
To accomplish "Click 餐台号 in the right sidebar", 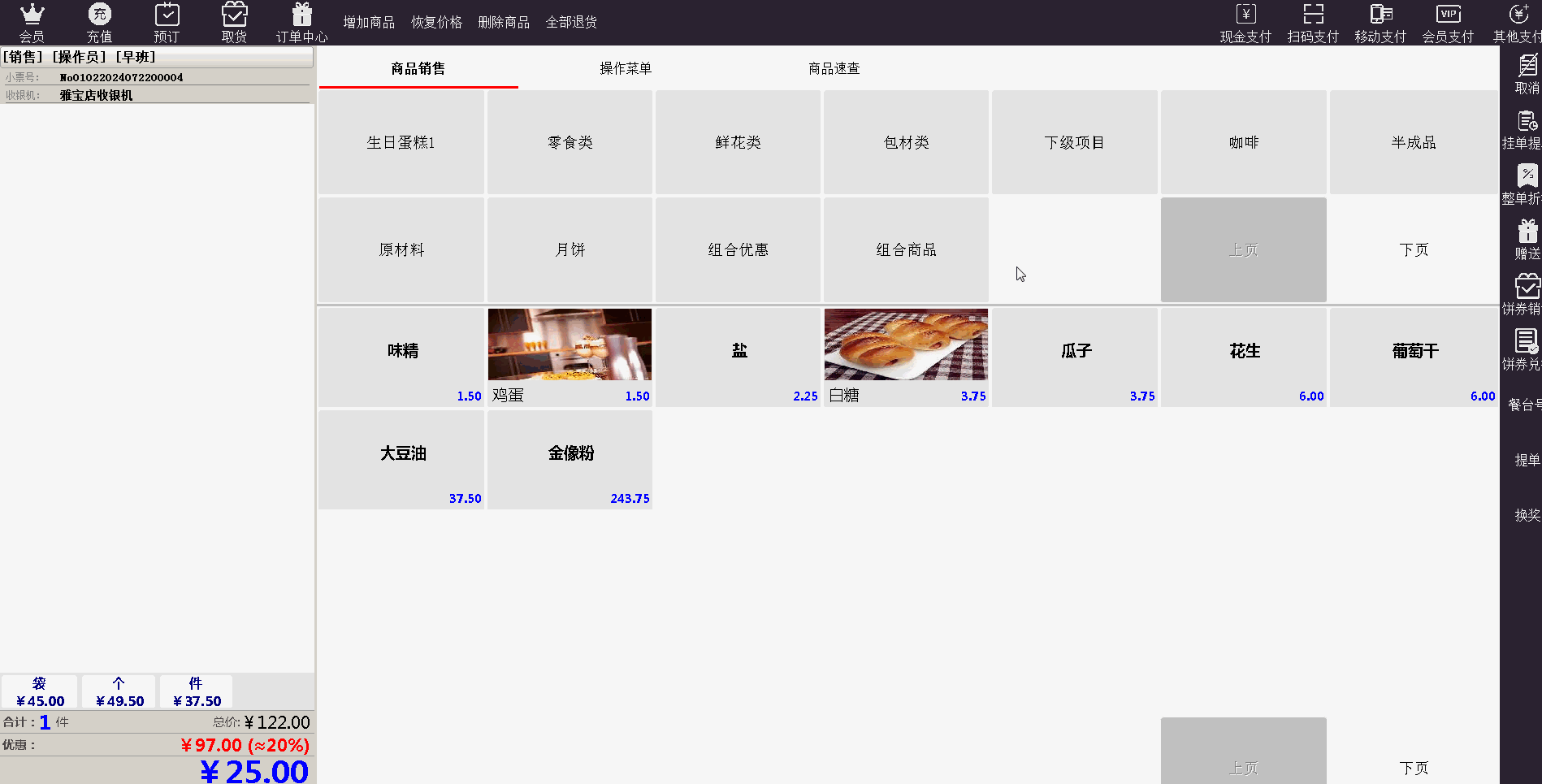I will 1524,405.
